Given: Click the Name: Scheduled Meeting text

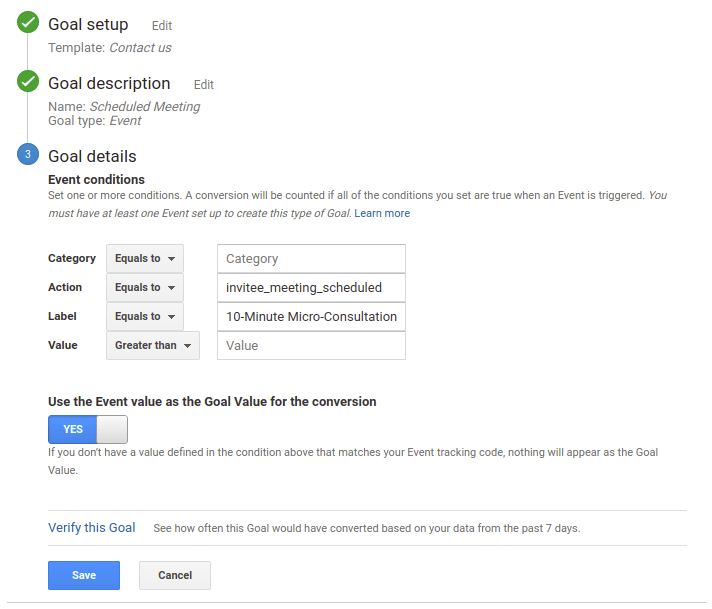Looking at the screenshot, I should coord(124,106).
